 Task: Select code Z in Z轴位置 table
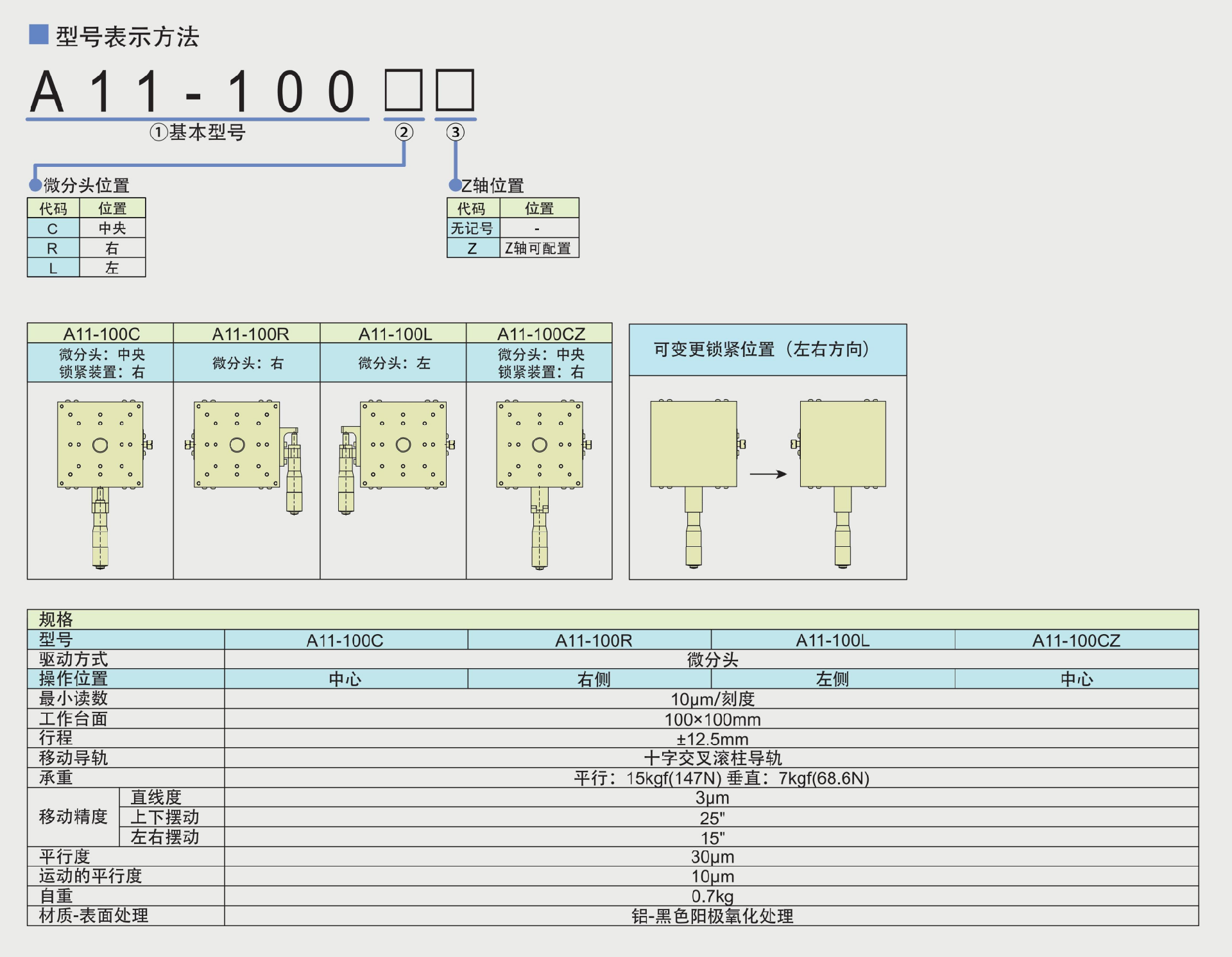472,248
